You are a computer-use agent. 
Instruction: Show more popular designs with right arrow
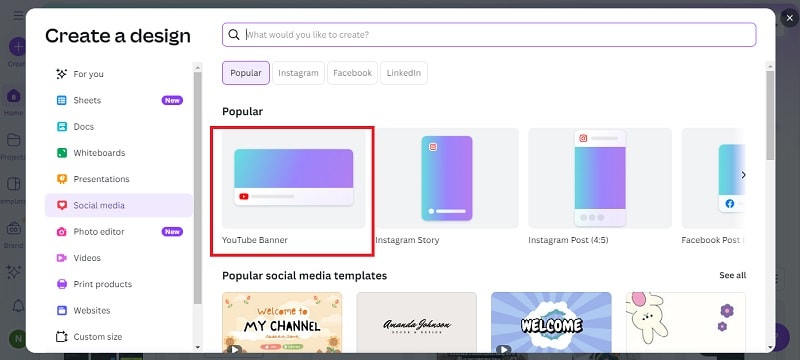[x=743, y=175]
